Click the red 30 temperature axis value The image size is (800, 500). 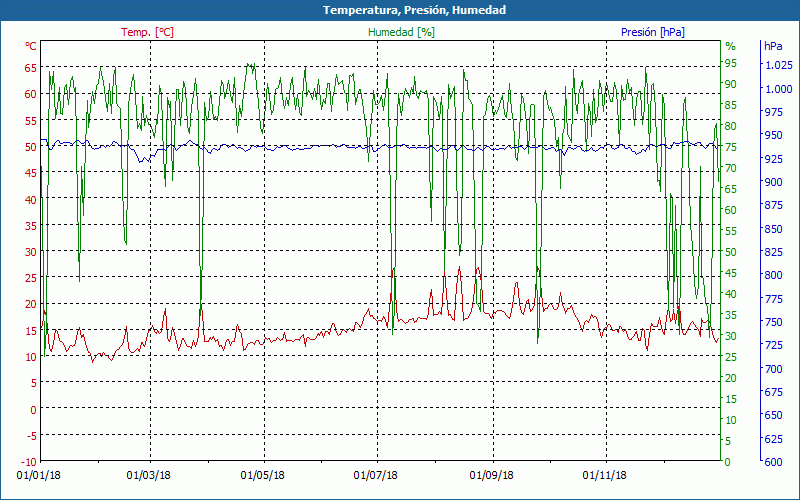pos(31,252)
